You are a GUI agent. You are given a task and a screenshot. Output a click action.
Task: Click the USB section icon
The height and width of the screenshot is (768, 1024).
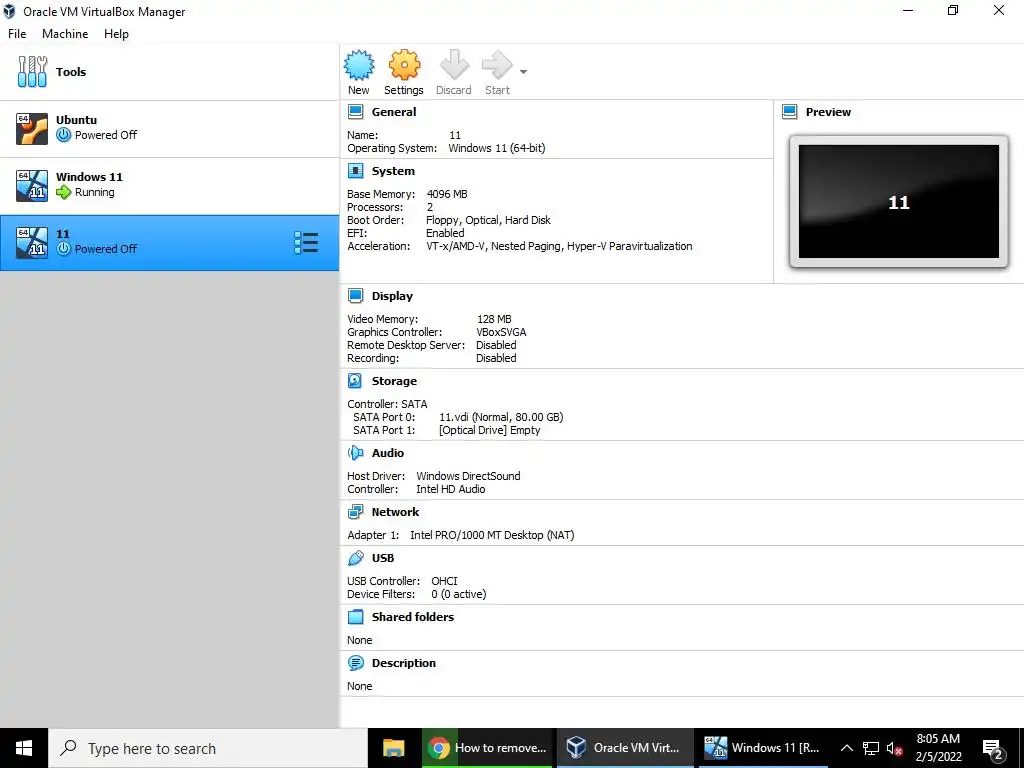[355, 558]
